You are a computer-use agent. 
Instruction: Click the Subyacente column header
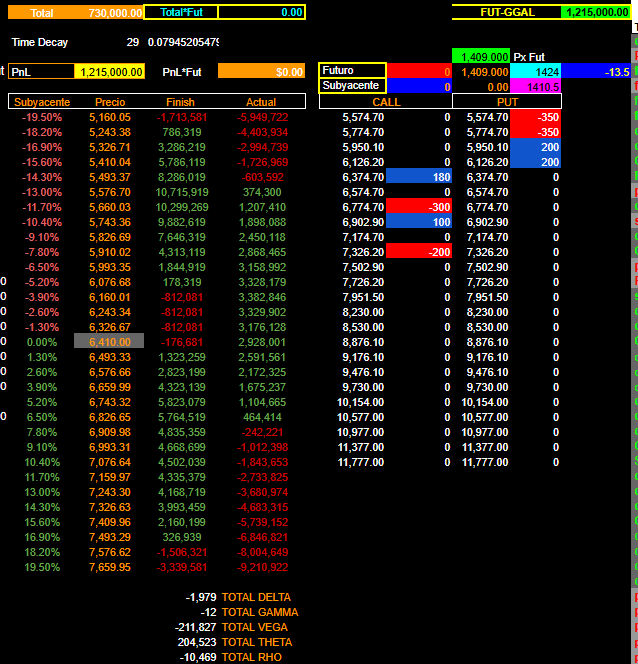(42, 102)
